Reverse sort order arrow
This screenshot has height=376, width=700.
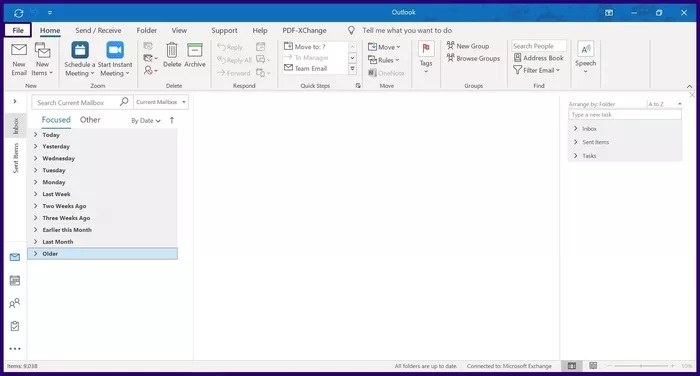coord(172,120)
